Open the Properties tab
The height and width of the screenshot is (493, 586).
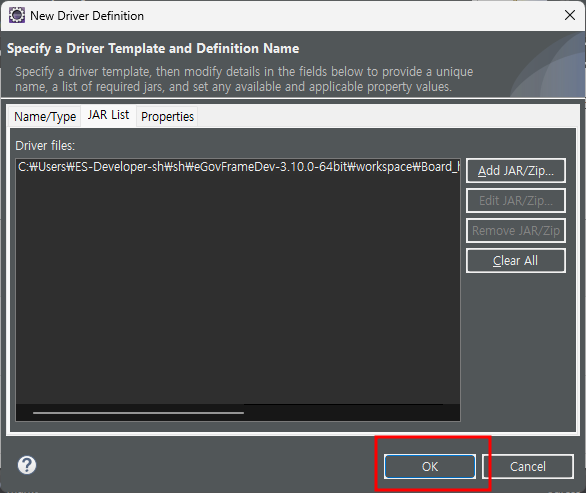[x=167, y=117]
